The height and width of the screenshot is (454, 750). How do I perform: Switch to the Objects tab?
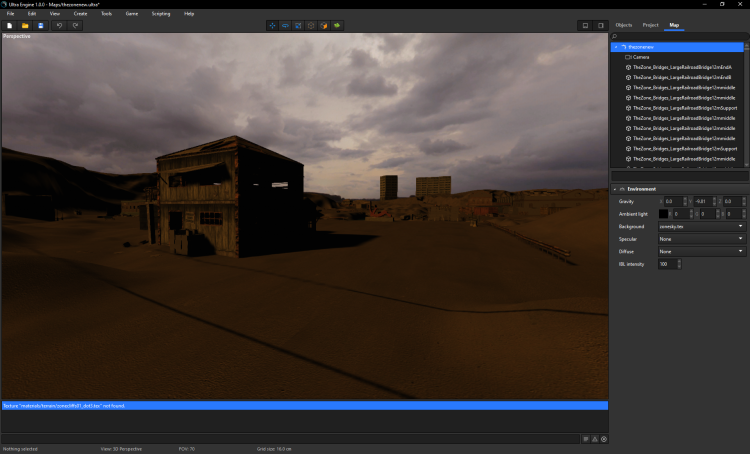coord(623,25)
